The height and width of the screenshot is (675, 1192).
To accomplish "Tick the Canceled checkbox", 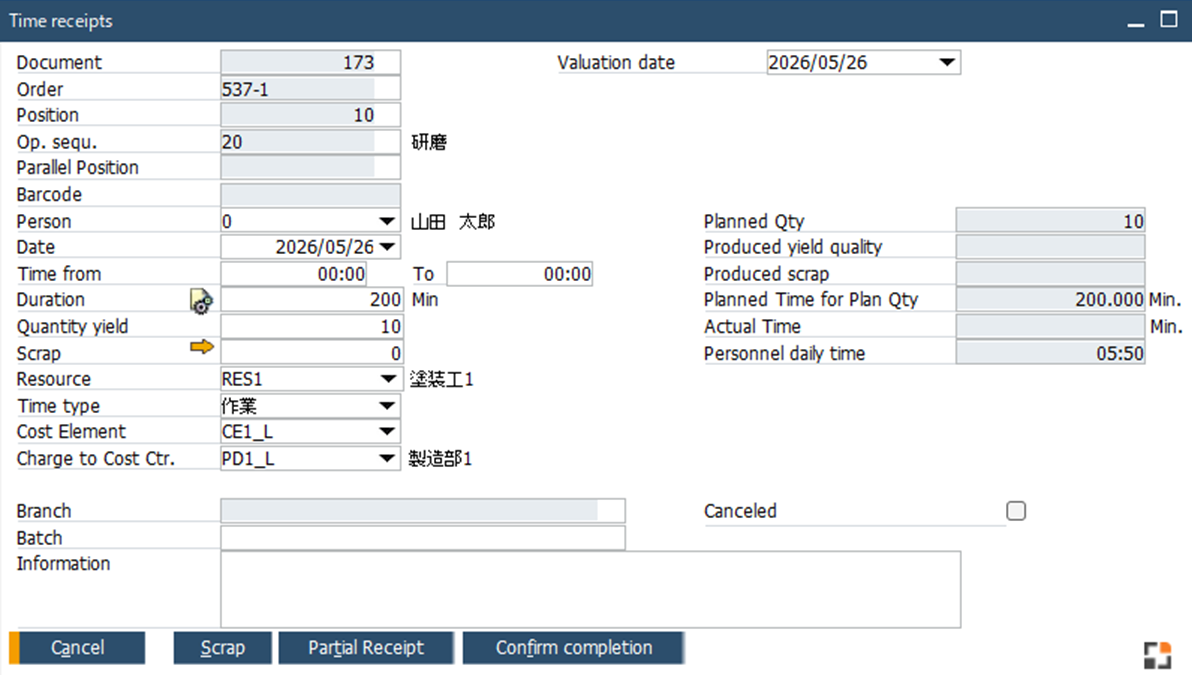I will pos(1016,511).
